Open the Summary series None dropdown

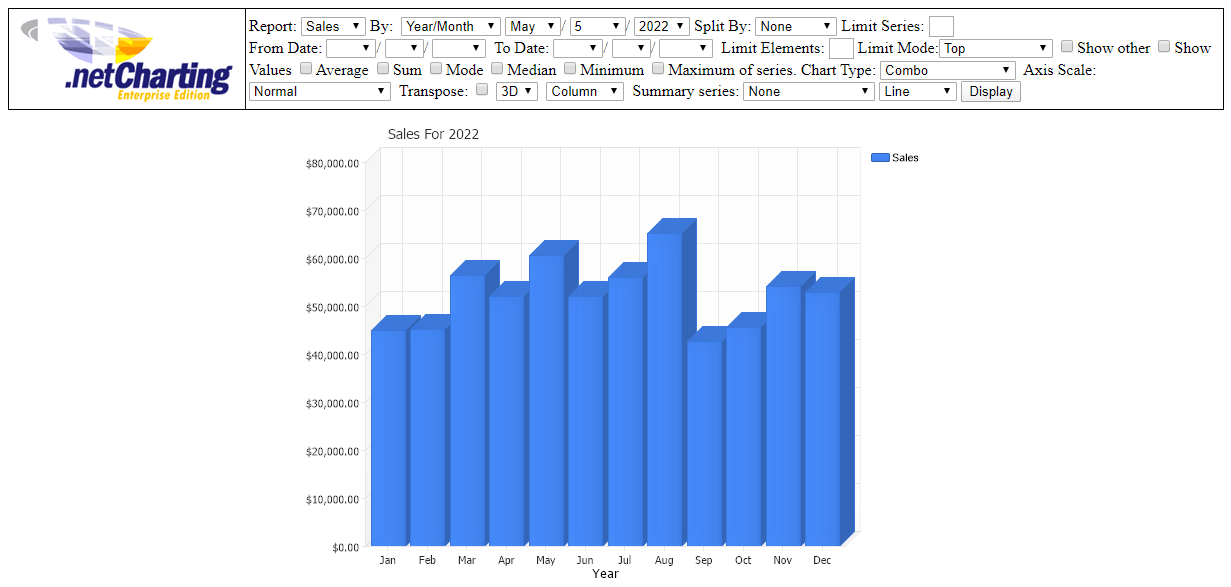coord(809,91)
